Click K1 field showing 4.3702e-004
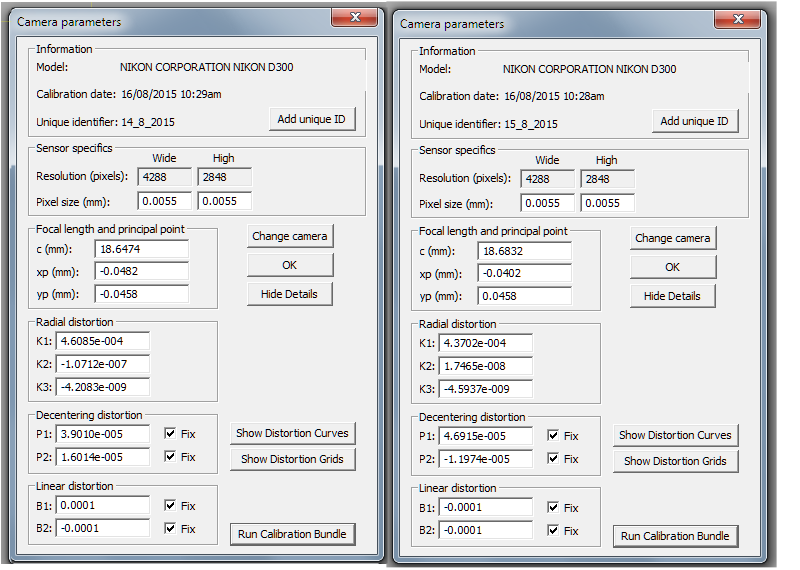The height and width of the screenshot is (570, 800). [x=486, y=343]
